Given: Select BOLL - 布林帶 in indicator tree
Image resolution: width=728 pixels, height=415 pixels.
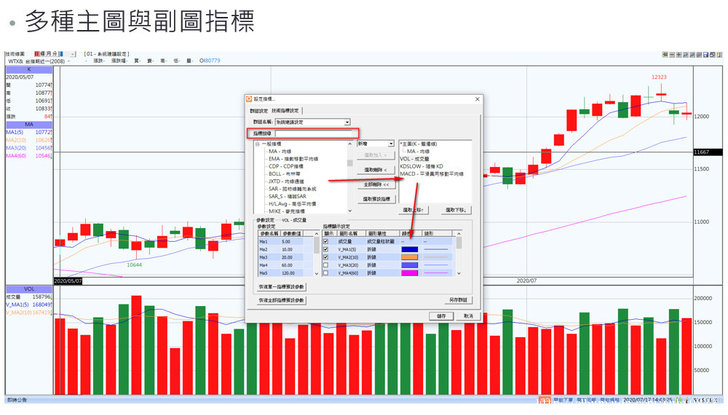Looking at the screenshot, I should tap(283, 172).
